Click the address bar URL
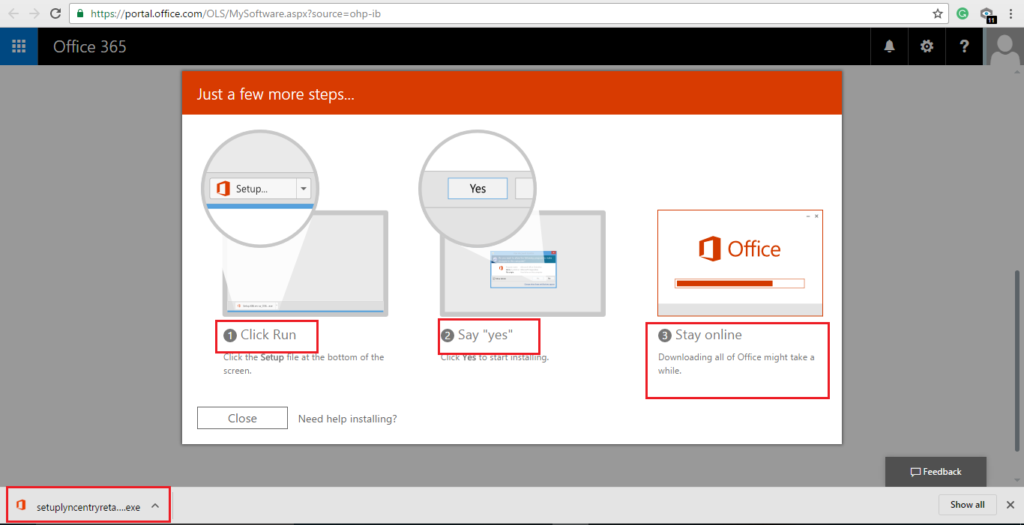The width and height of the screenshot is (1024, 525). click(x=240, y=14)
